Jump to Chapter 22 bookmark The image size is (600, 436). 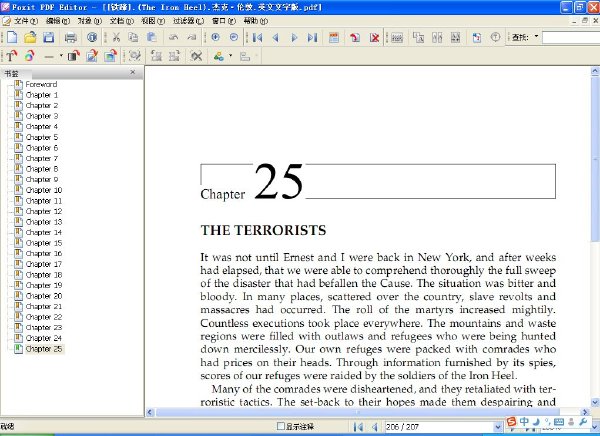click(44, 317)
